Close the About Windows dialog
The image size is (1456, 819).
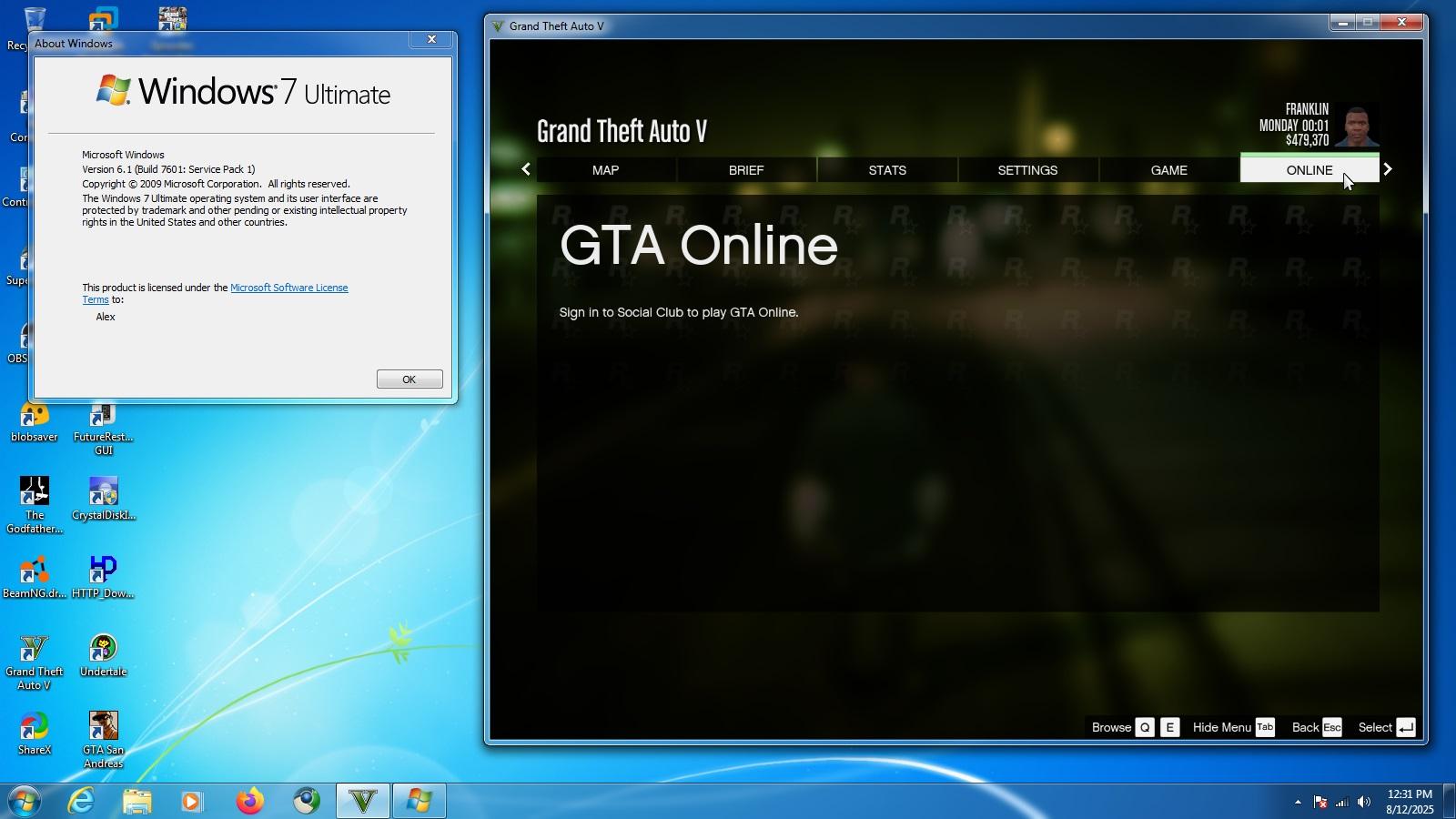tap(431, 39)
